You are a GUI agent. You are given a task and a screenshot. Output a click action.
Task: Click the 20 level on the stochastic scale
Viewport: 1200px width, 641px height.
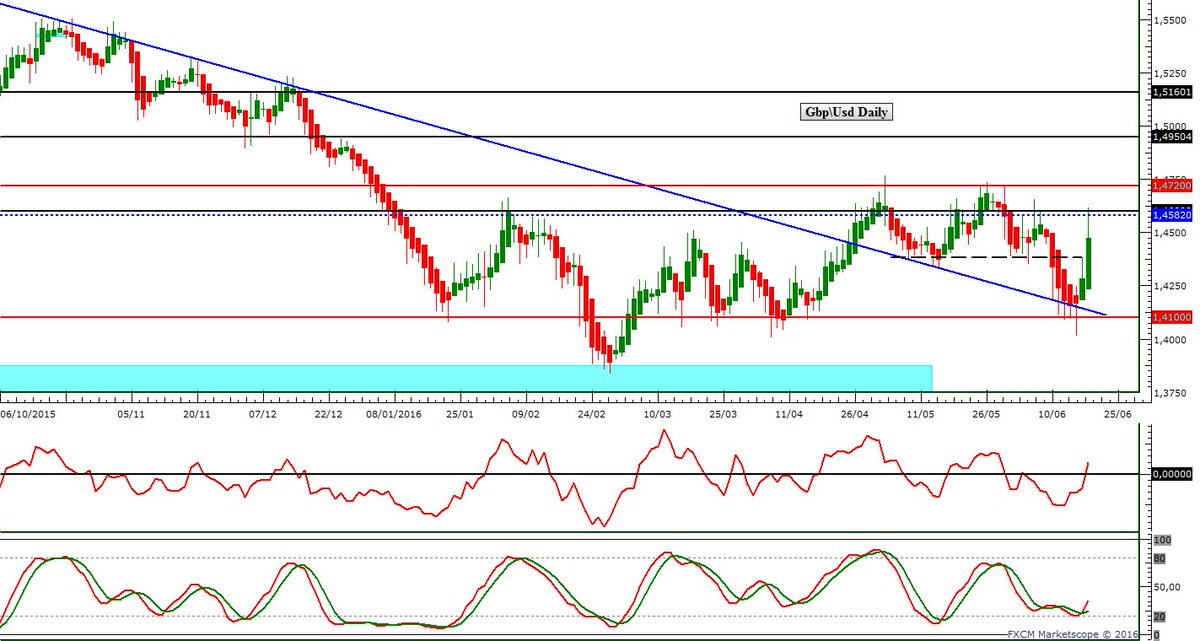1159,616
